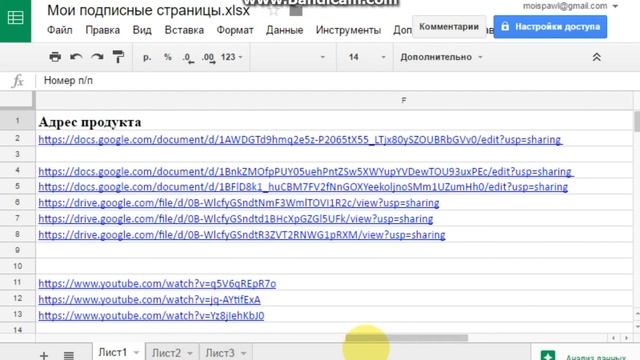The height and width of the screenshot is (360, 640).
Task: Click the select-all corner box
Action: click(x=16, y=100)
